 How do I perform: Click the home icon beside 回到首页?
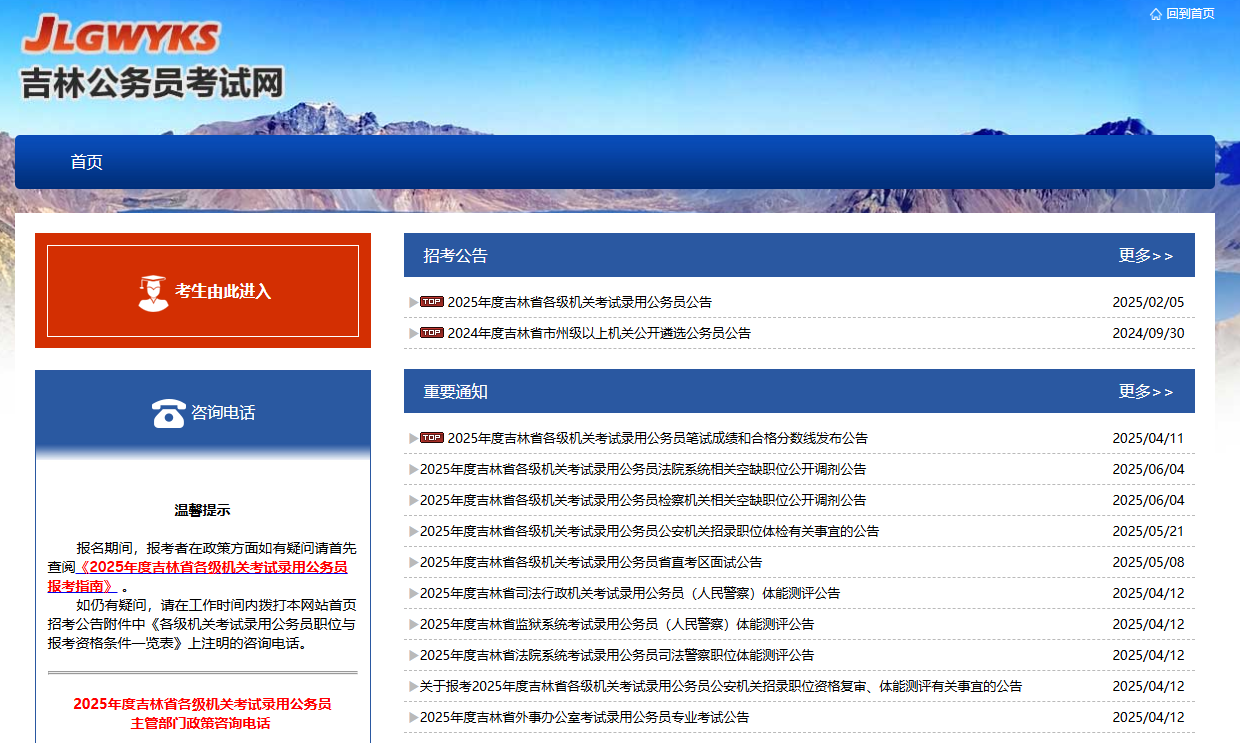pyautogui.click(x=1156, y=14)
